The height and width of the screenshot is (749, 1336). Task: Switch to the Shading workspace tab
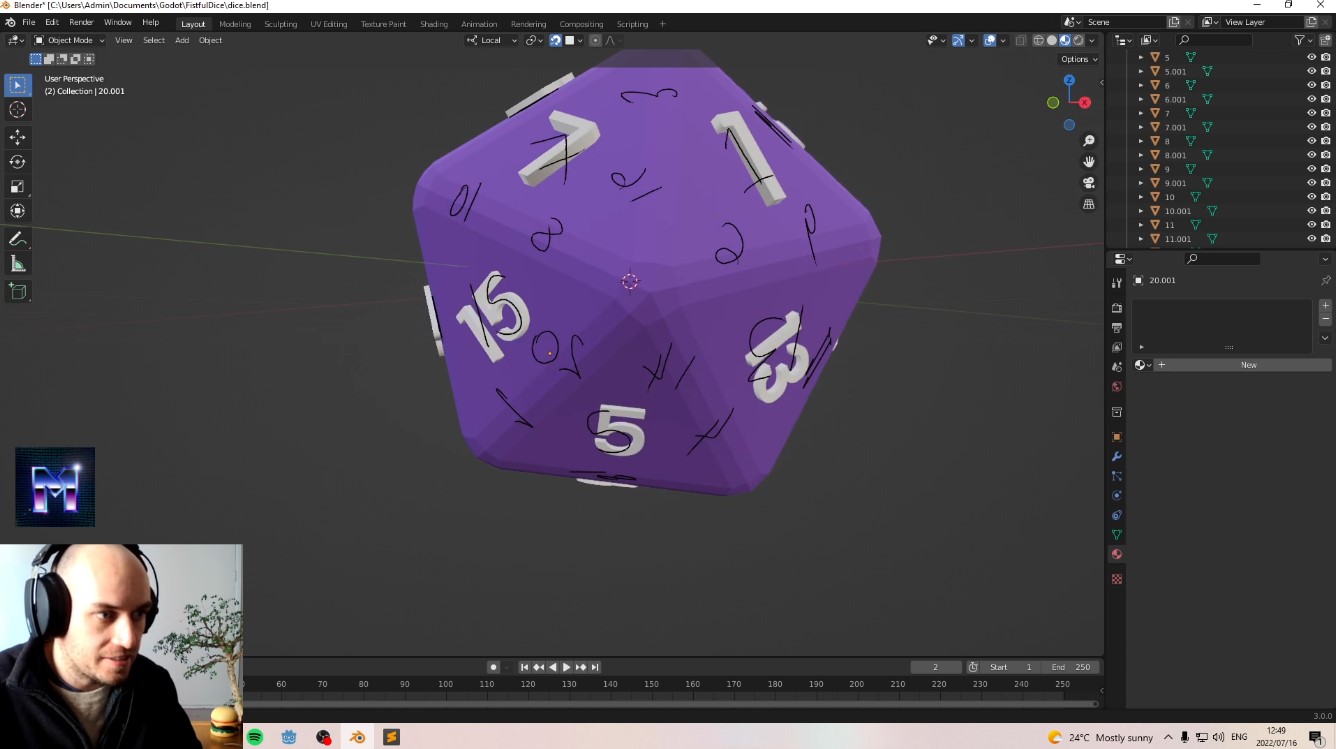point(434,24)
